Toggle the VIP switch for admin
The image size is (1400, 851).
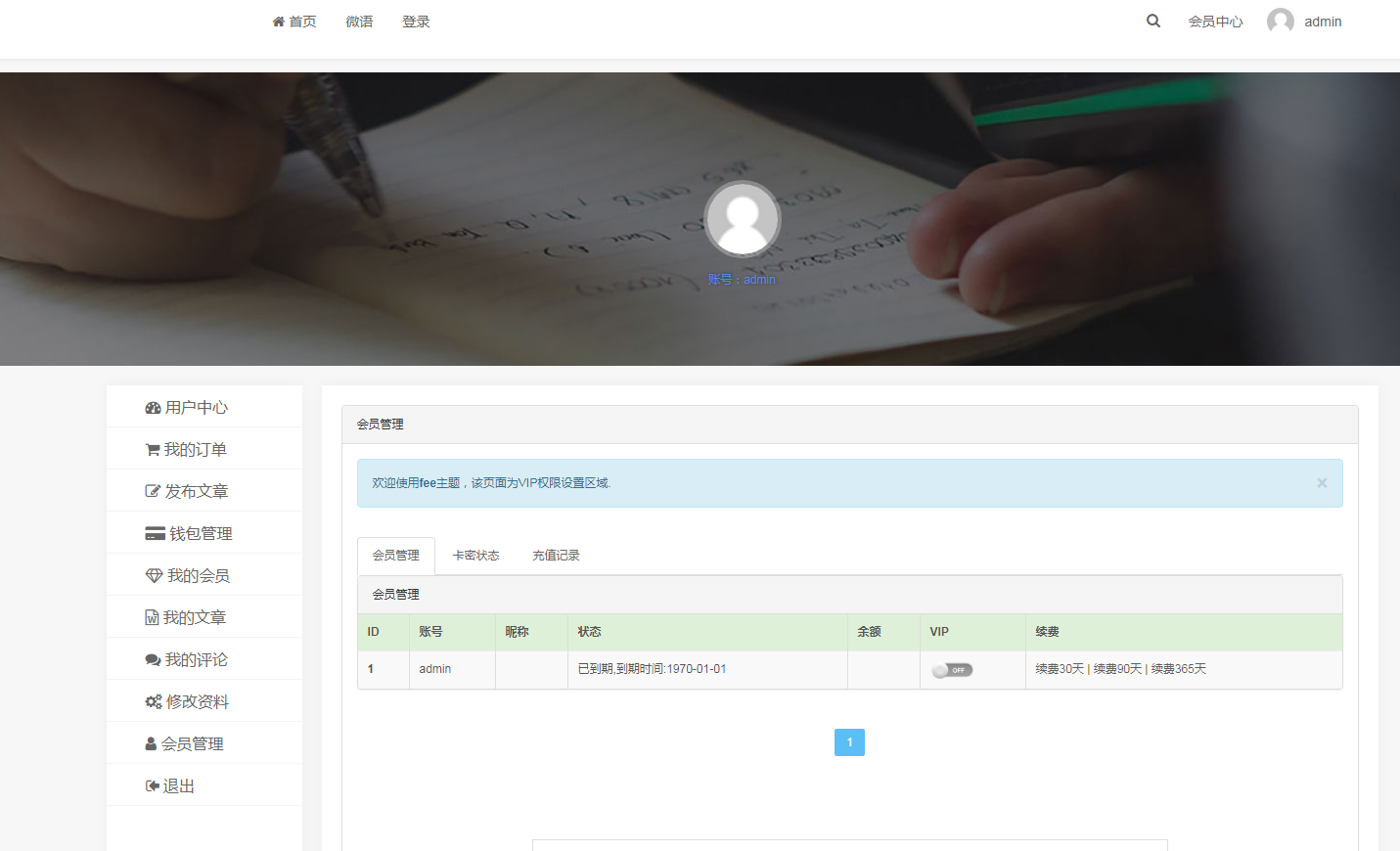coord(952,670)
